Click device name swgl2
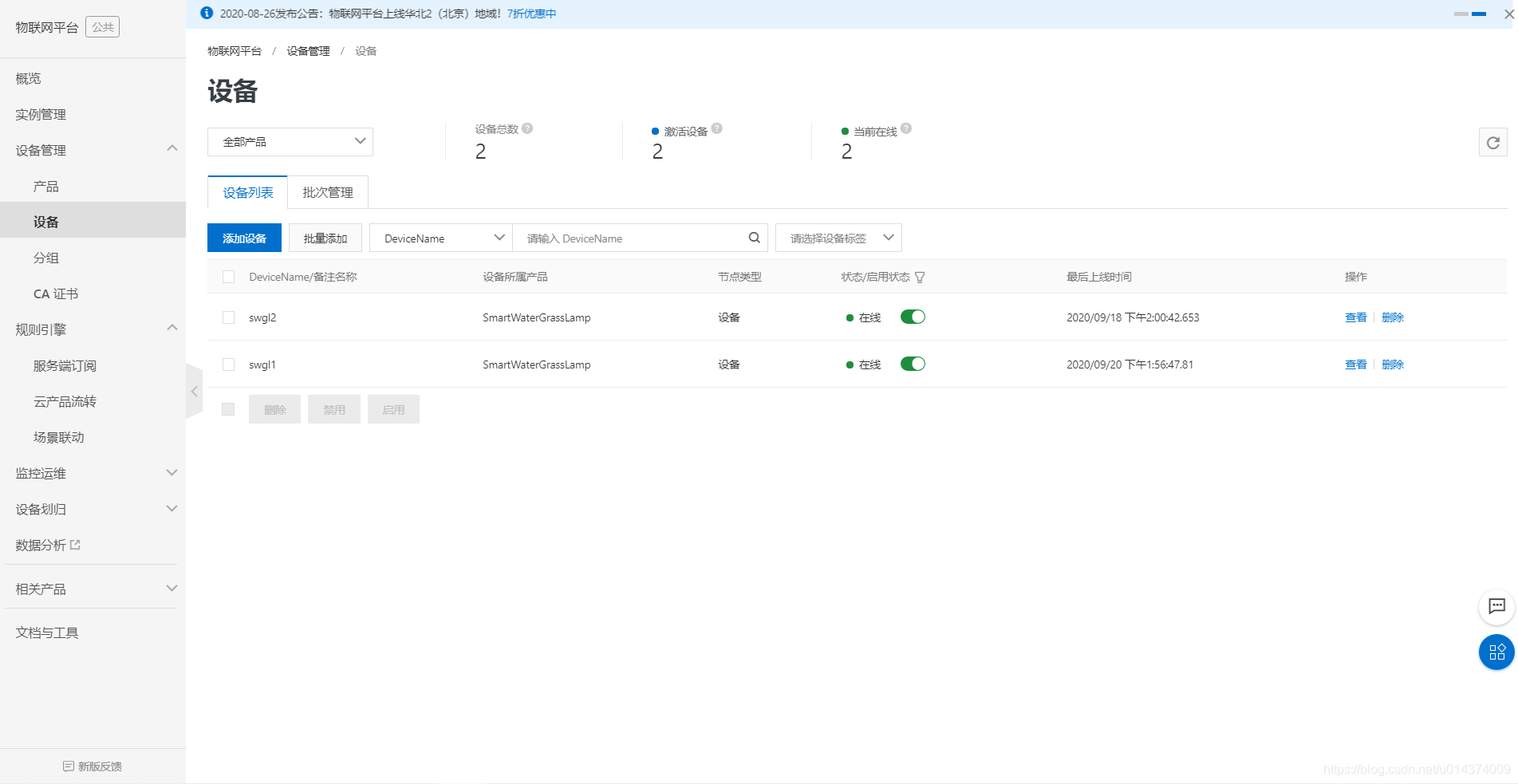This screenshot has width=1518, height=784. 262,317
